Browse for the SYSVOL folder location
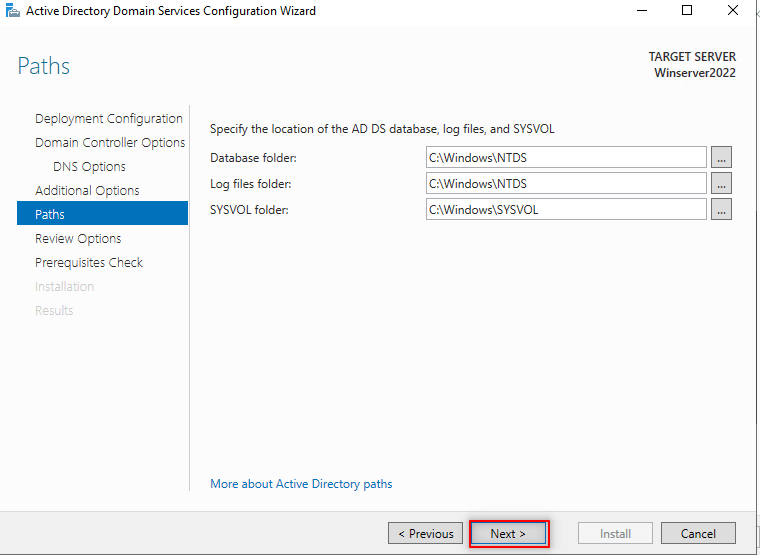760x555 pixels. (x=721, y=210)
